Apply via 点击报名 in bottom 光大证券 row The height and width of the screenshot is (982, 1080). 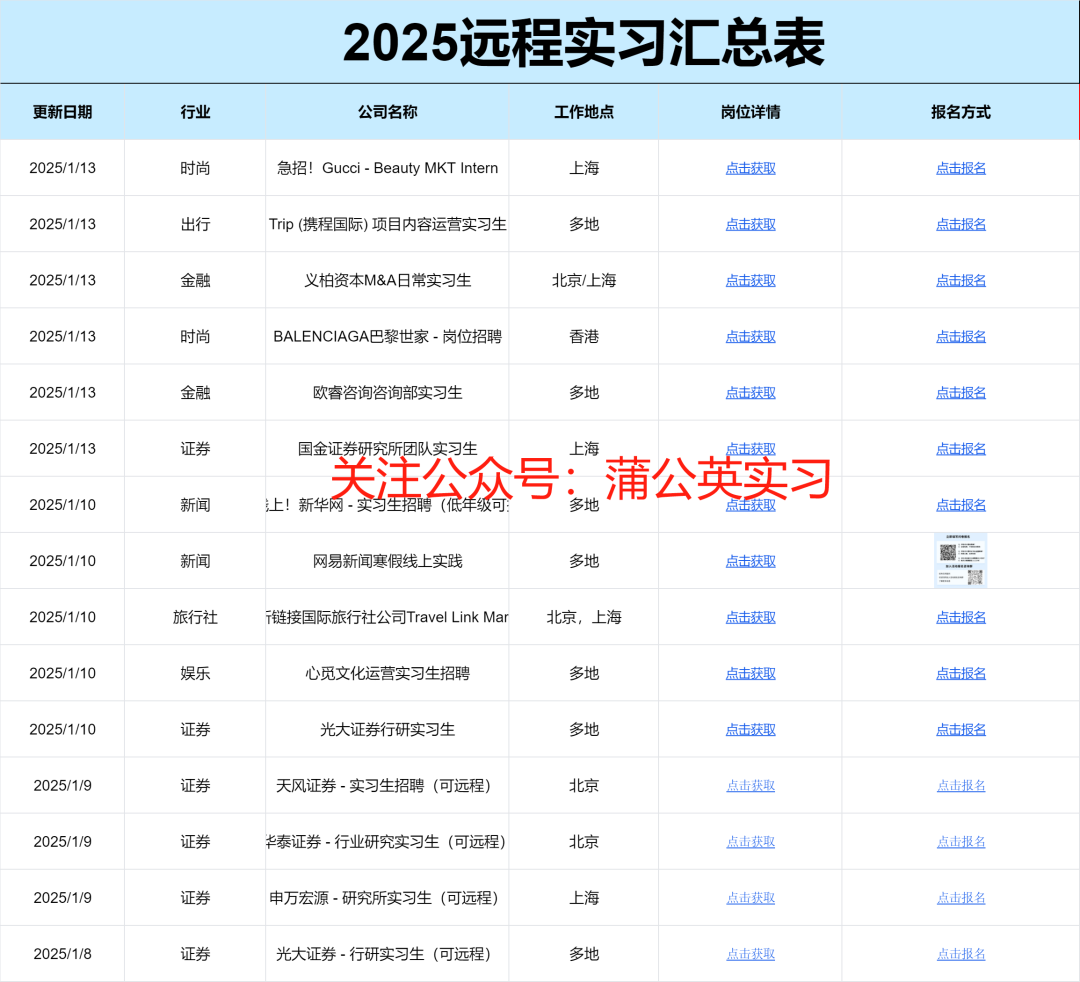point(961,953)
